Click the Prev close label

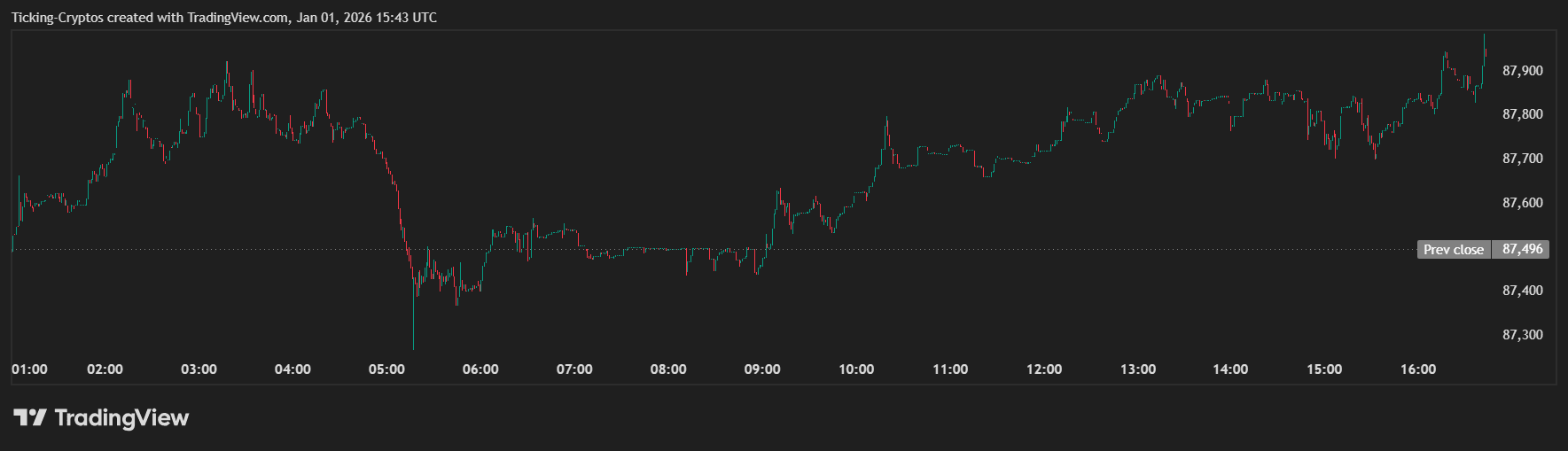(x=1454, y=250)
